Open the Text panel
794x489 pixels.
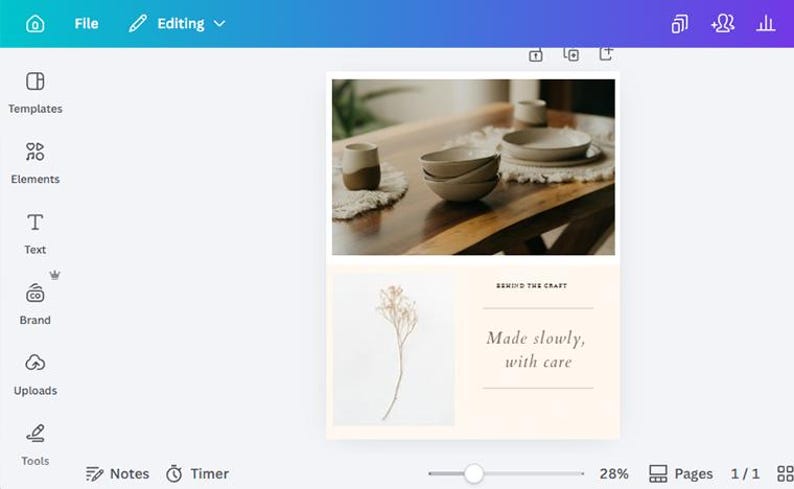[35, 234]
